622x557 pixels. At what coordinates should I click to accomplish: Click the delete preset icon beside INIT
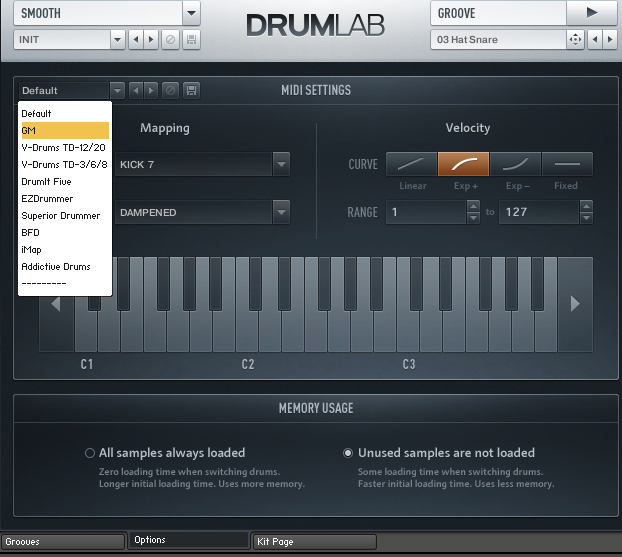pyautogui.click(x=171, y=40)
